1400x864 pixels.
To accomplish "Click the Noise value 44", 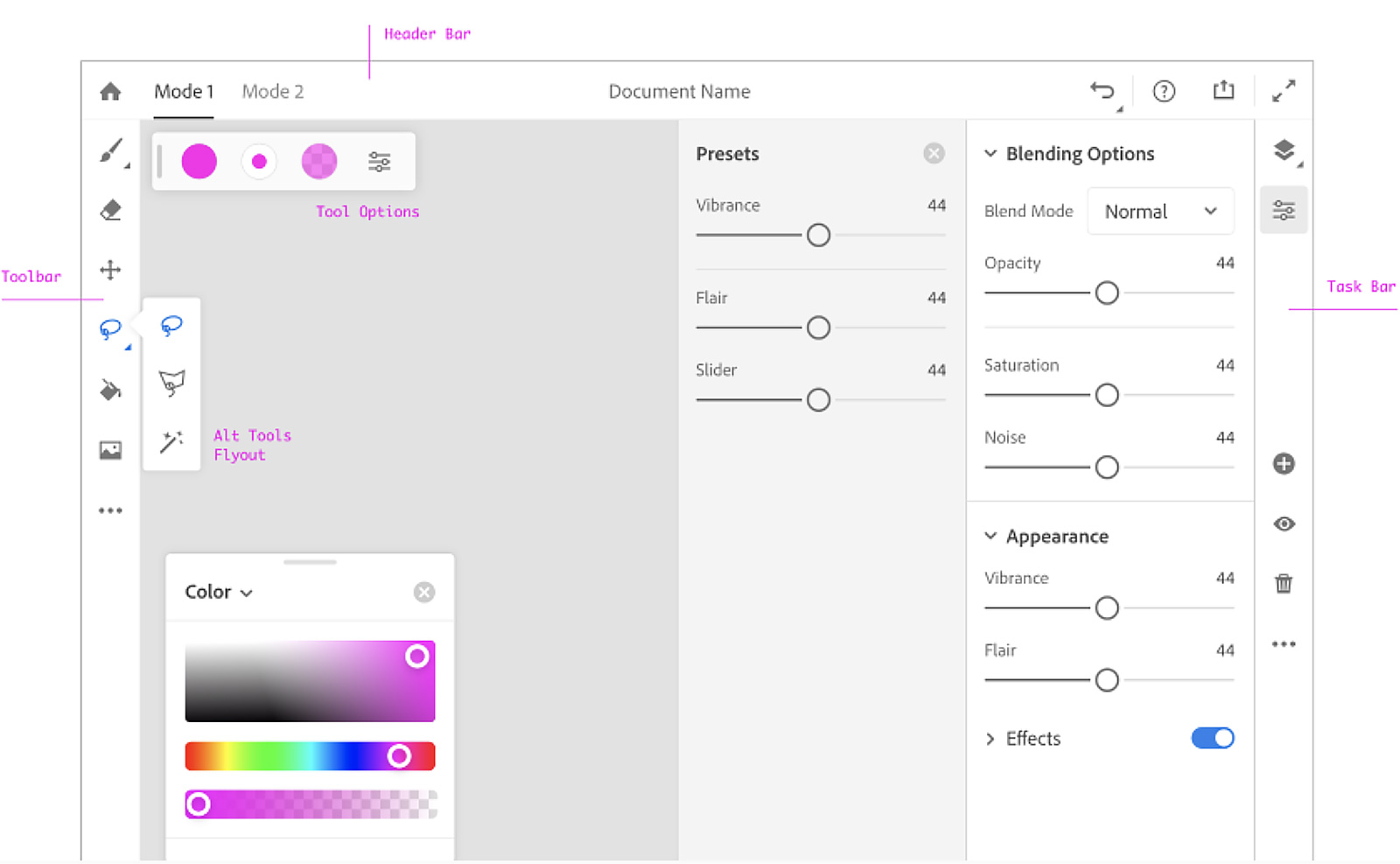I will 1225,438.
